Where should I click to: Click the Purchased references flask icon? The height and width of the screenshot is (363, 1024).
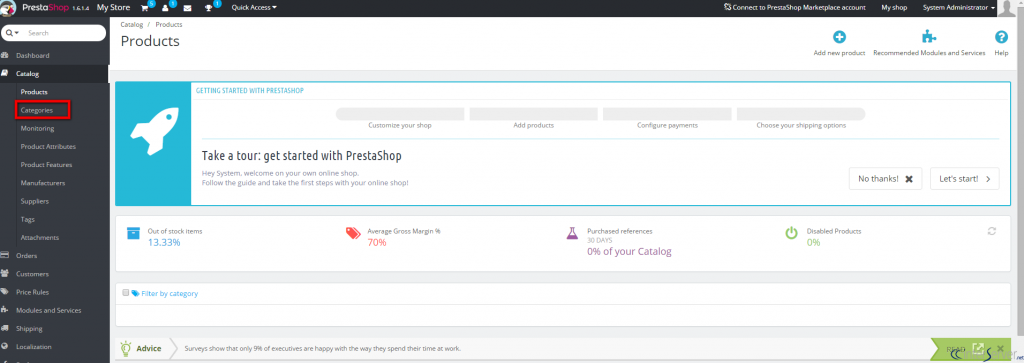[x=572, y=233]
